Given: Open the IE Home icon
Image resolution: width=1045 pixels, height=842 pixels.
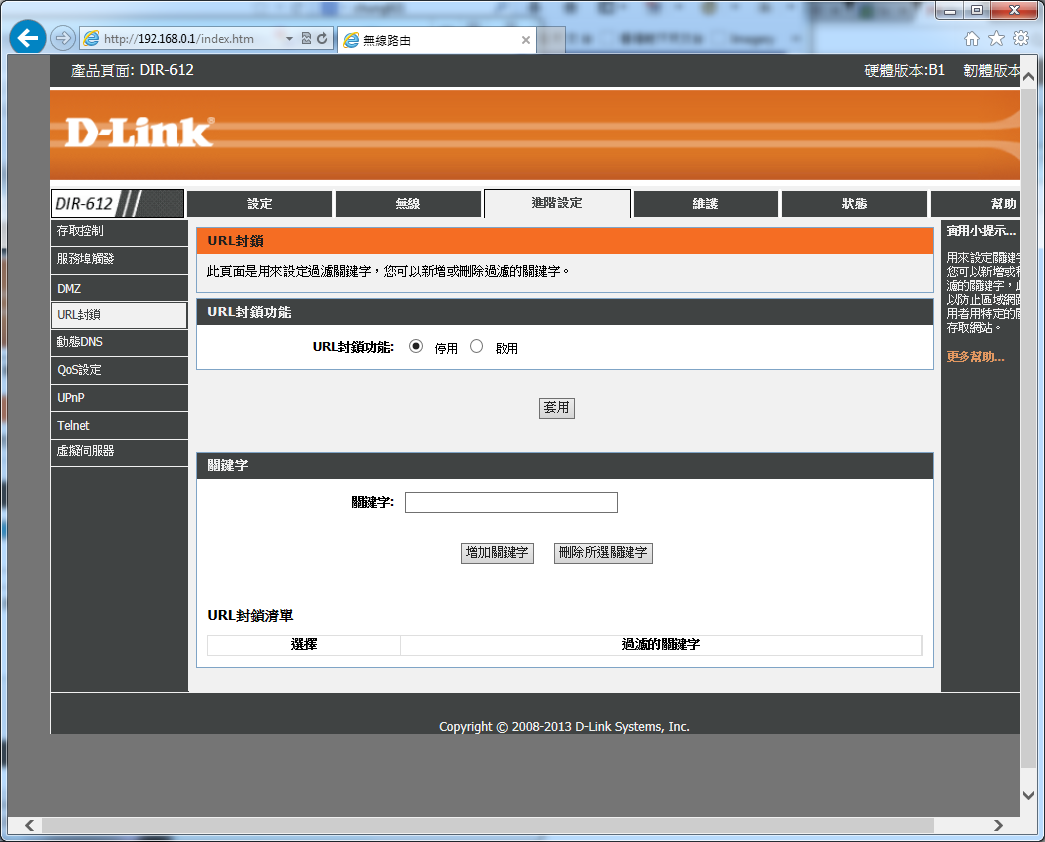Looking at the screenshot, I should (x=972, y=38).
